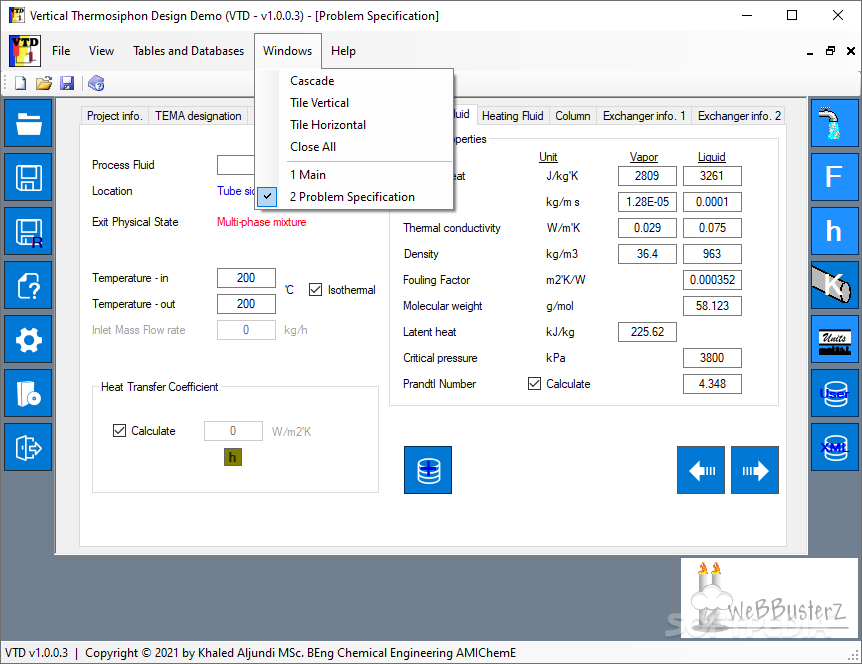Click the Save with R sidebar button

28,231
